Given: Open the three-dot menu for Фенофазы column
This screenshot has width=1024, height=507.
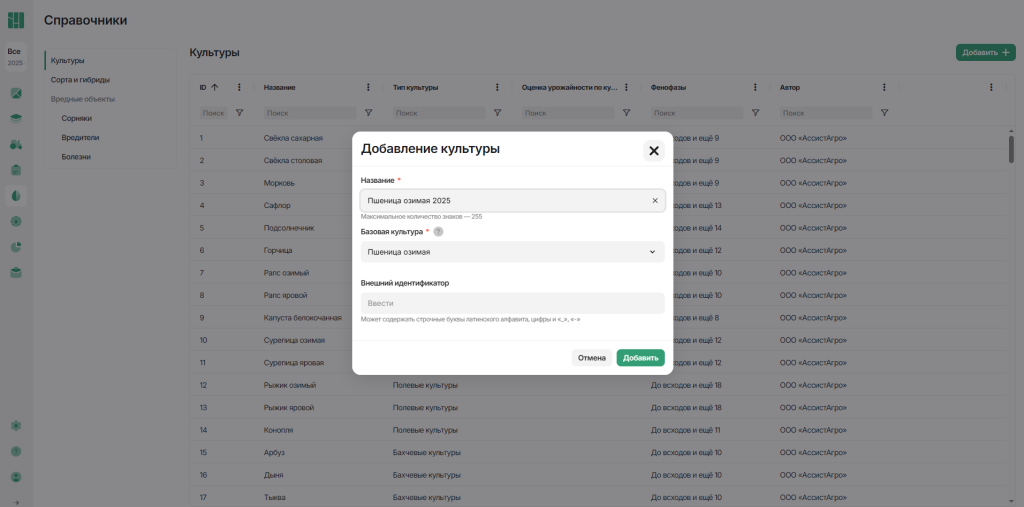Looking at the screenshot, I should tap(755, 87).
